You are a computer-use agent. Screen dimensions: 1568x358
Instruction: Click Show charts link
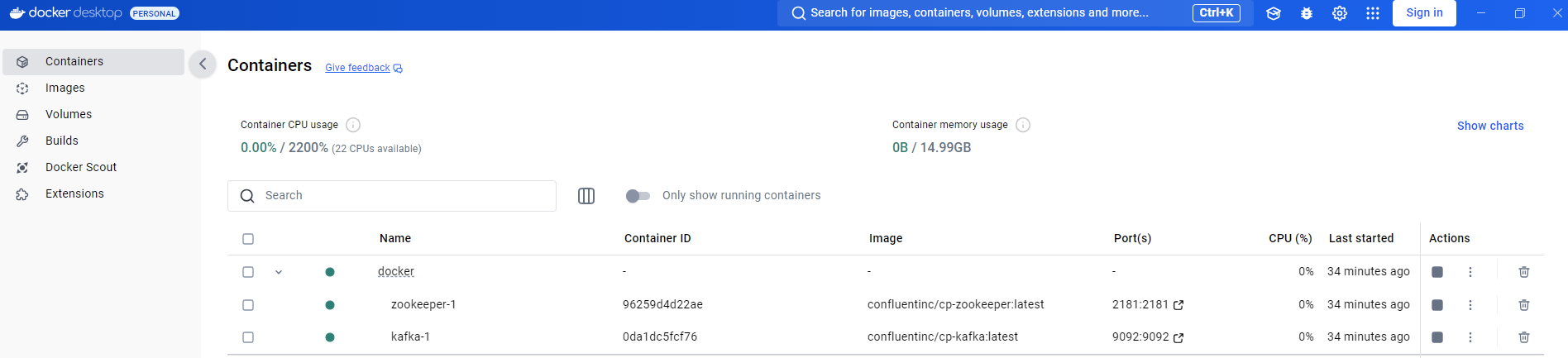coord(1490,126)
